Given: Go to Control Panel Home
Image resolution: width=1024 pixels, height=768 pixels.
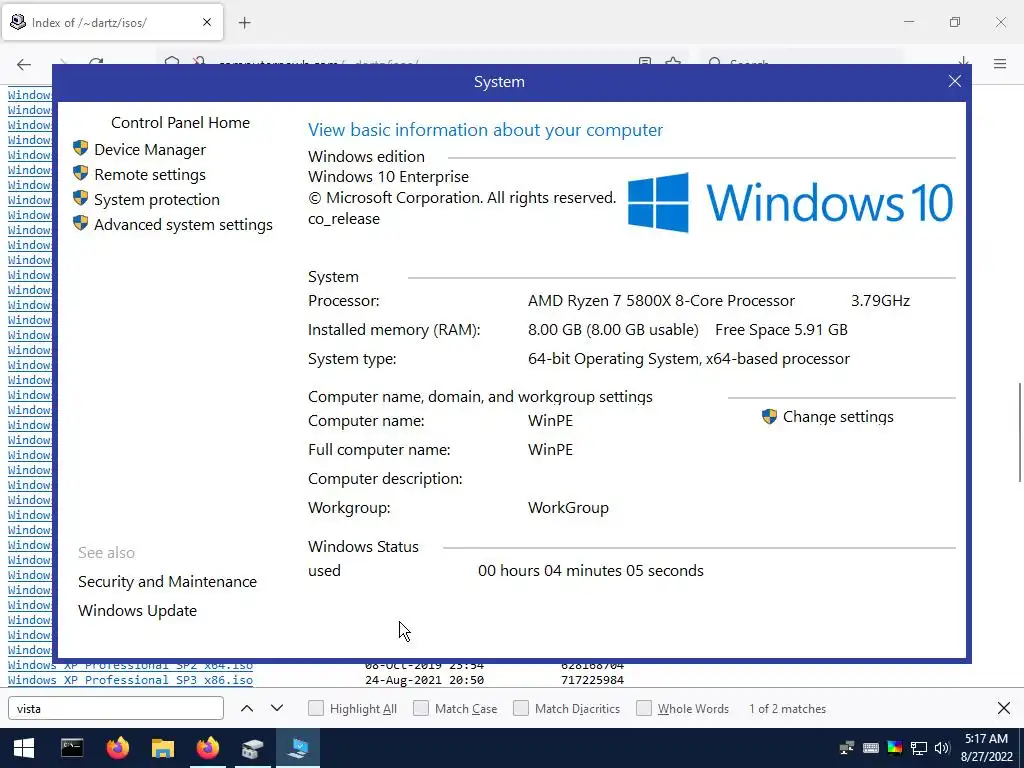Looking at the screenshot, I should 180,122.
